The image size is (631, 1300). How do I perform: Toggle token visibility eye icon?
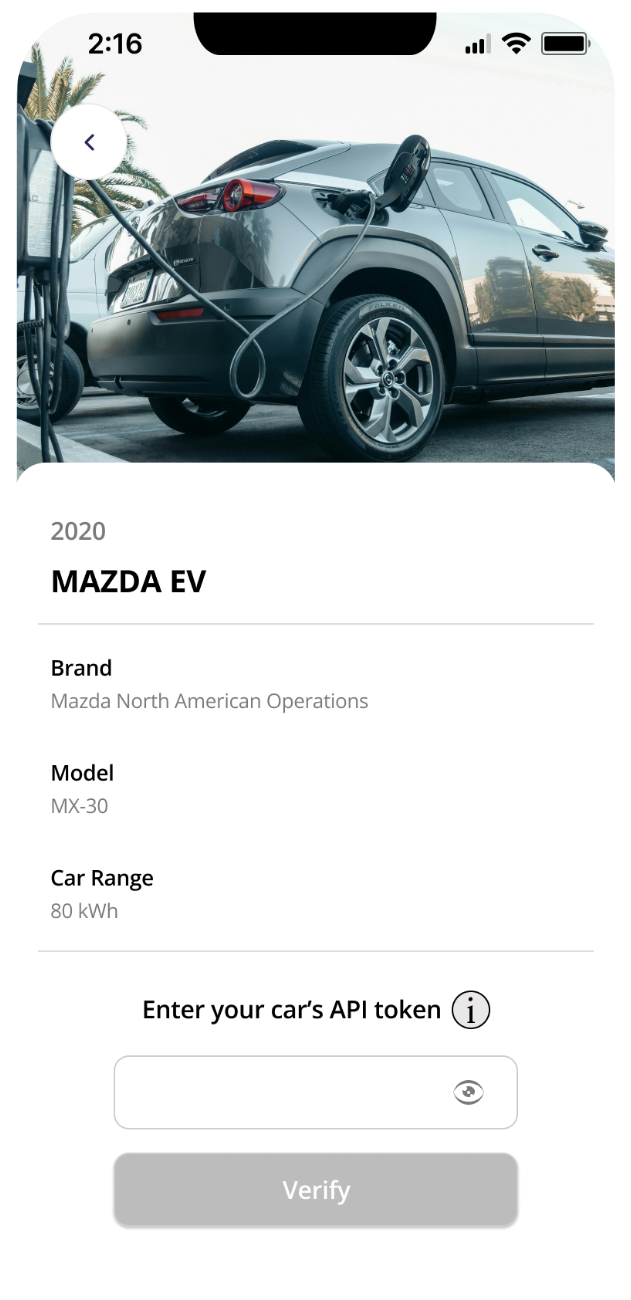pyautogui.click(x=468, y=1093)
